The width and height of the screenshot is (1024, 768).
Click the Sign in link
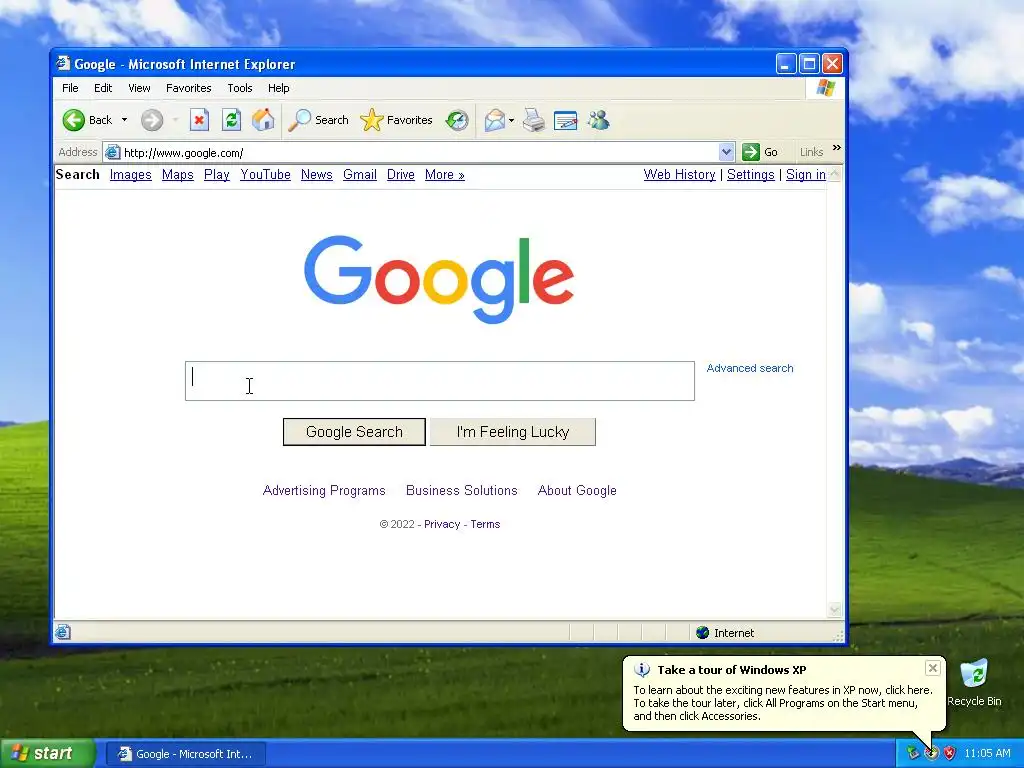tap(806, 175)
